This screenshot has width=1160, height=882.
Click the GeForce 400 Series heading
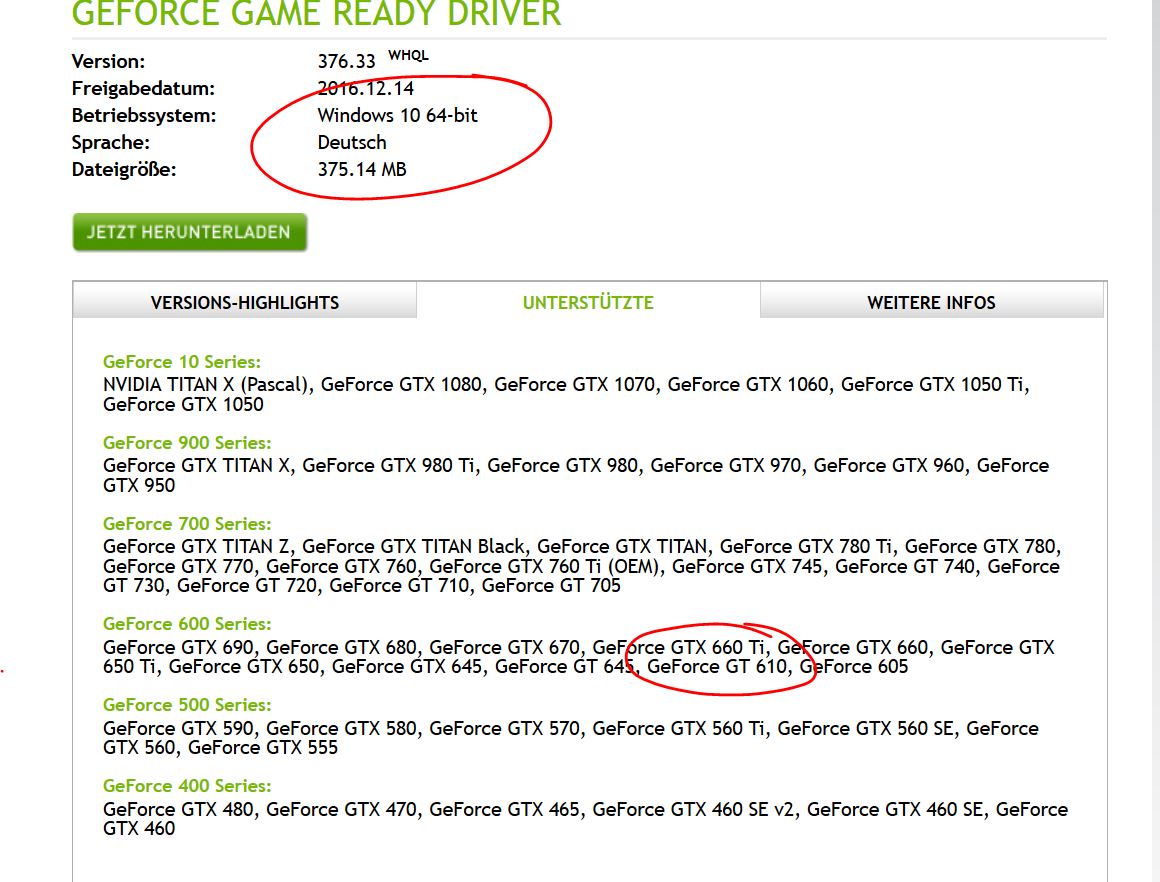click(x=187, y=786)
